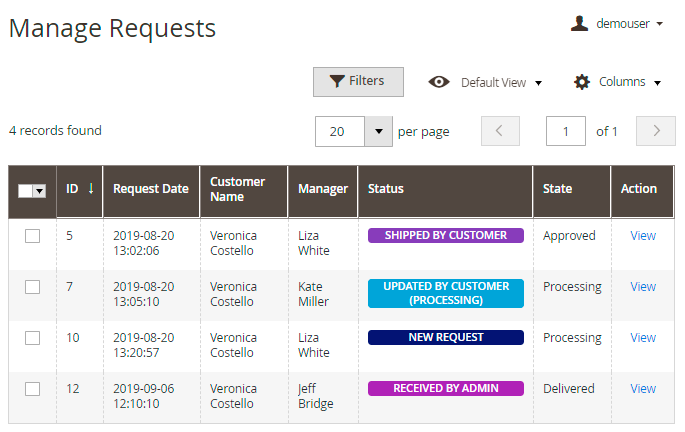Expand the select-all checkbox dropdown in header
The image size is (685, 432).
tap(40, 191)
